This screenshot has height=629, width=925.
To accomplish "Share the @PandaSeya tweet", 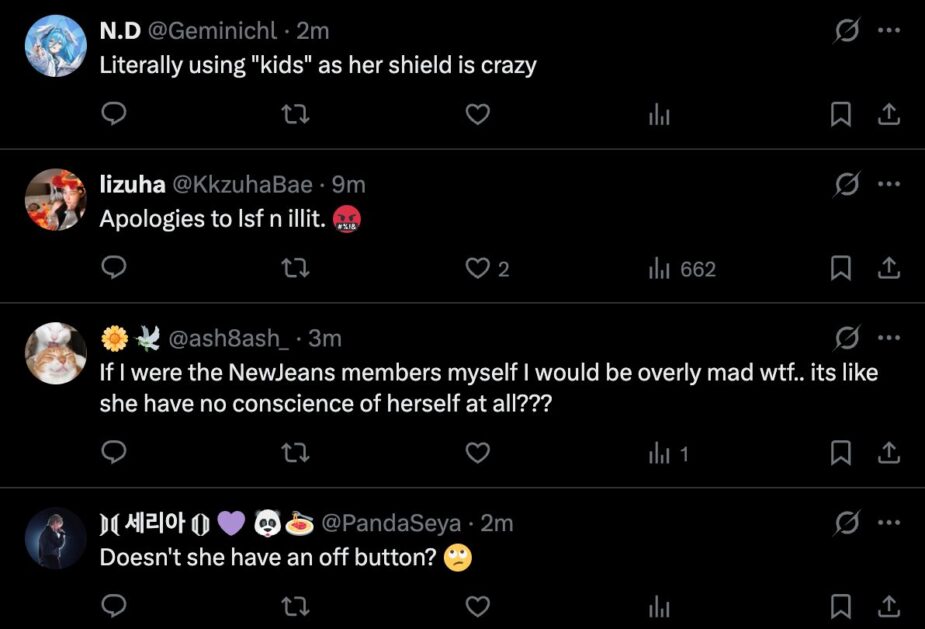I will (x=887, y=607).
